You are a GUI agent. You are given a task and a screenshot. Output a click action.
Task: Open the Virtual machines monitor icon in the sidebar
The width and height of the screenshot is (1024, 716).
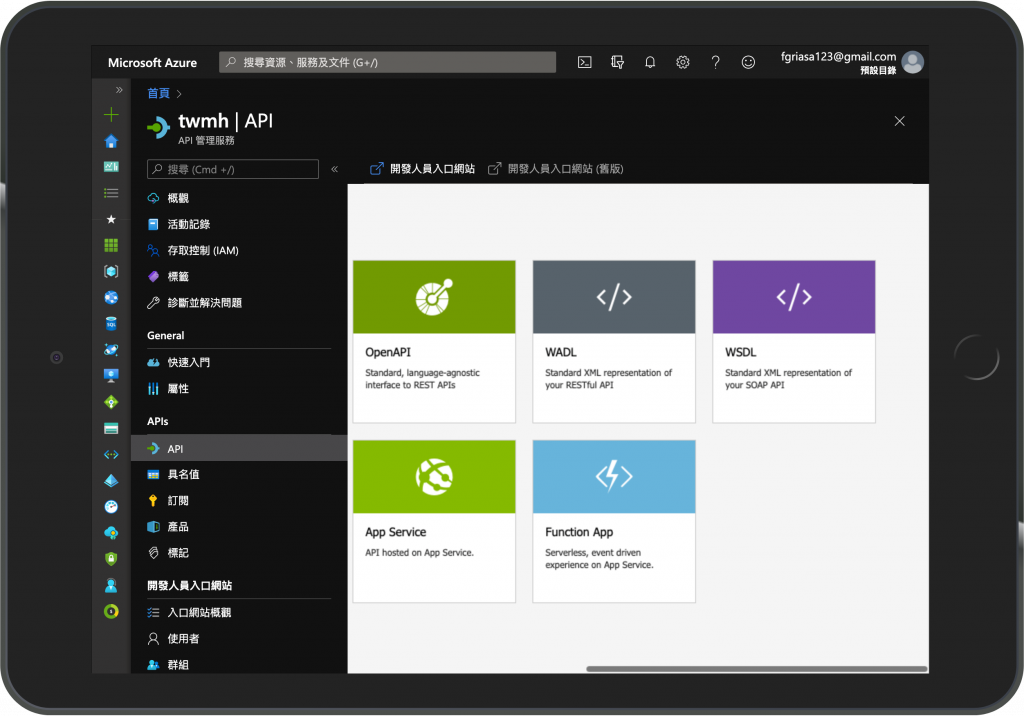pos(111,376)
